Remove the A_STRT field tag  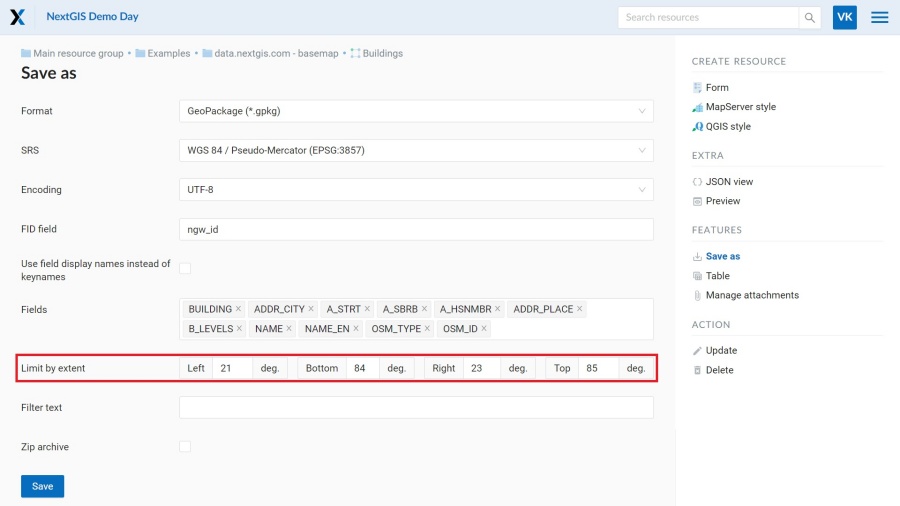367,309
